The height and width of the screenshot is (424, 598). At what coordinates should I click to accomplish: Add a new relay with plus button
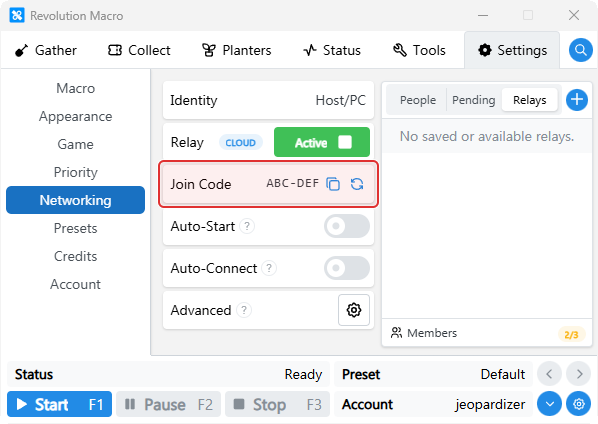tap(577, 100)
